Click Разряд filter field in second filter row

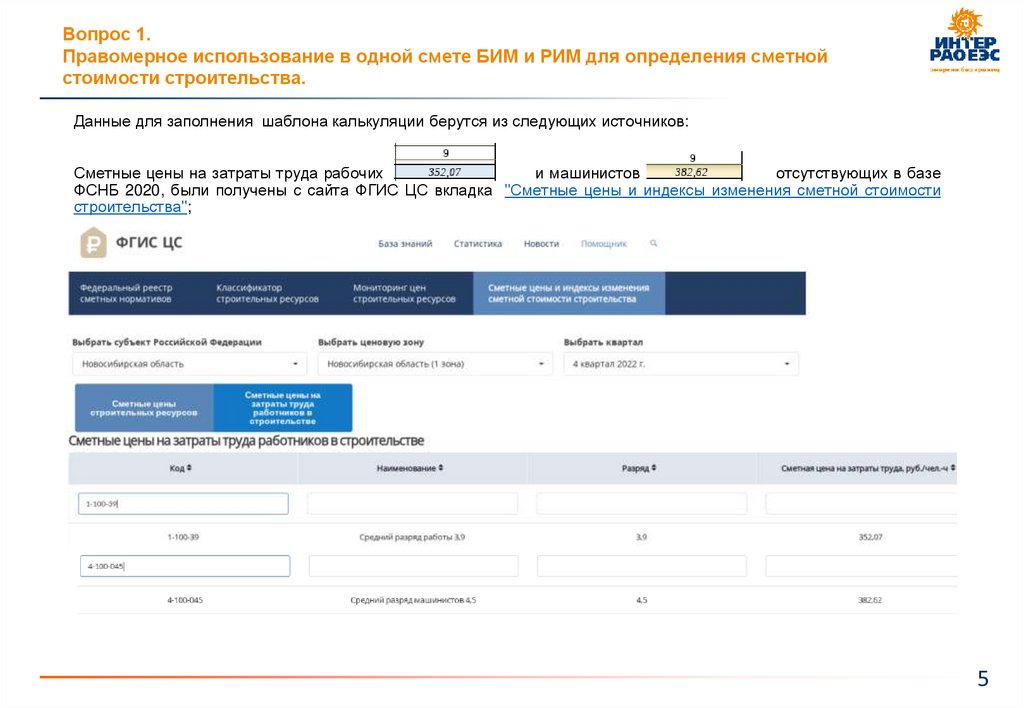(642, 566)
